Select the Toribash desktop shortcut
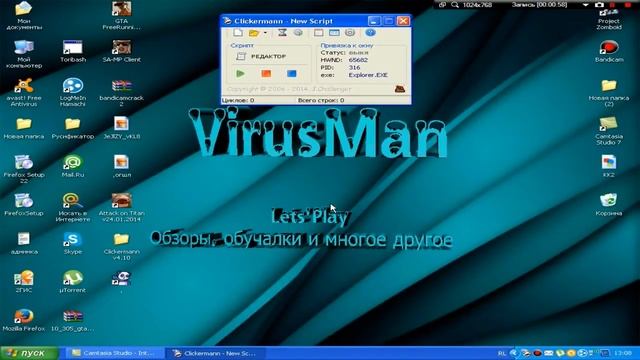 click(x=73, y=51)
